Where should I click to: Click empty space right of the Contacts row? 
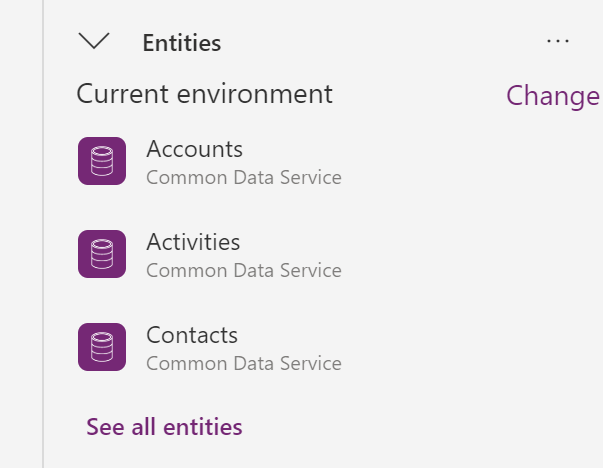(470, 348)
